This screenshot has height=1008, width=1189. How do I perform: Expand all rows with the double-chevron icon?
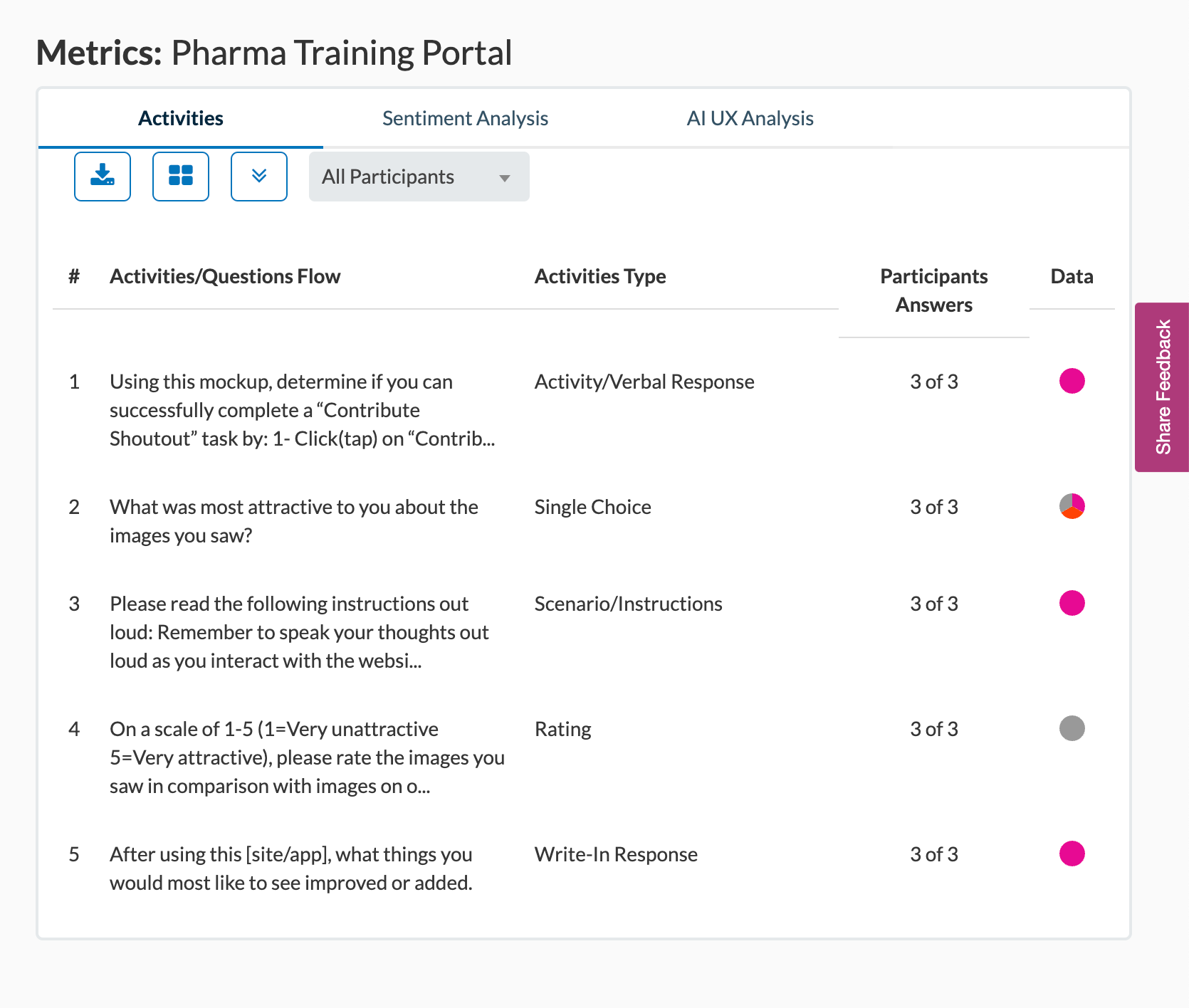click(x=259, y=177)
